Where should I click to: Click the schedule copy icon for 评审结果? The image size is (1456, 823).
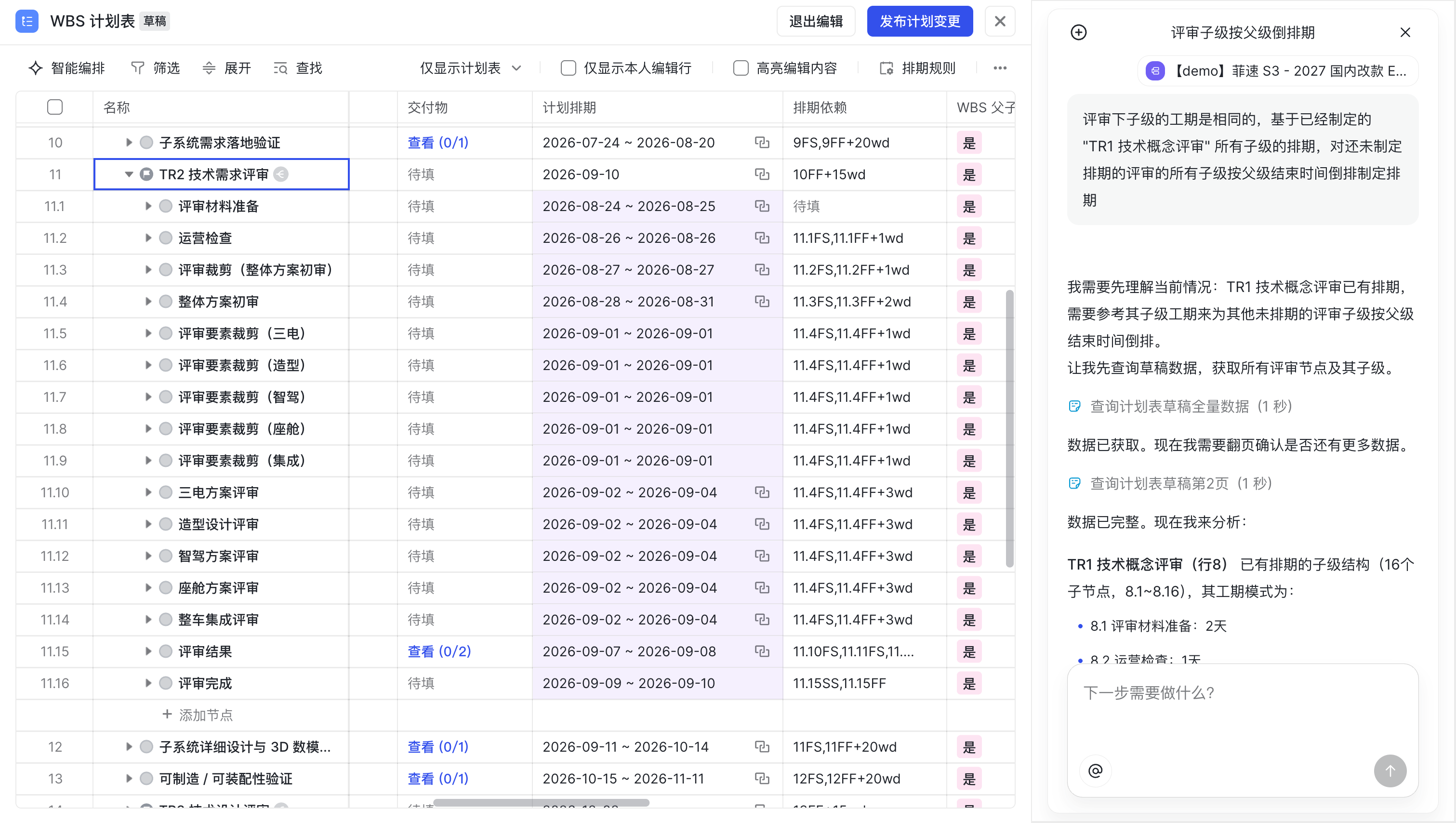pos(762,651)
